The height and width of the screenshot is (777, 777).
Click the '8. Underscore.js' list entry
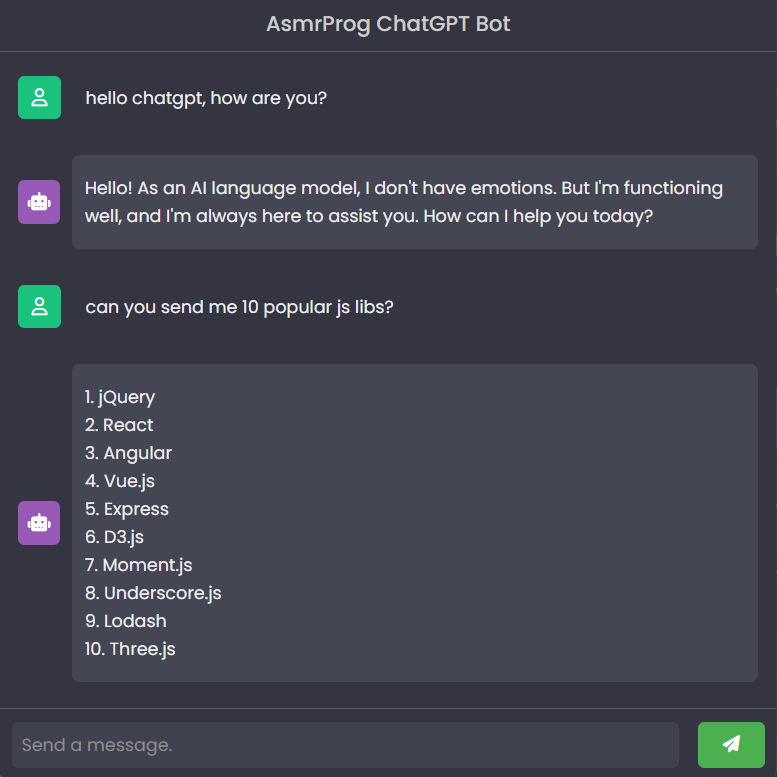153,593
